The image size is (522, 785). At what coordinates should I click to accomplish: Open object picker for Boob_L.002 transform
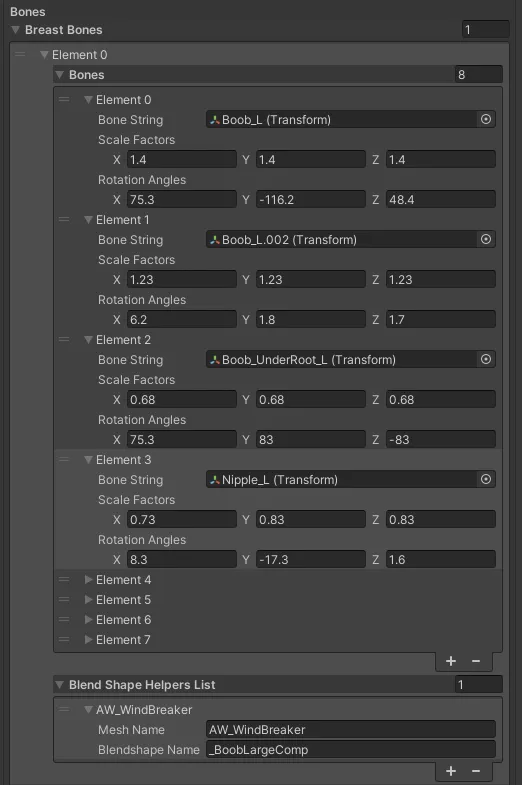(x=485, y=239)
